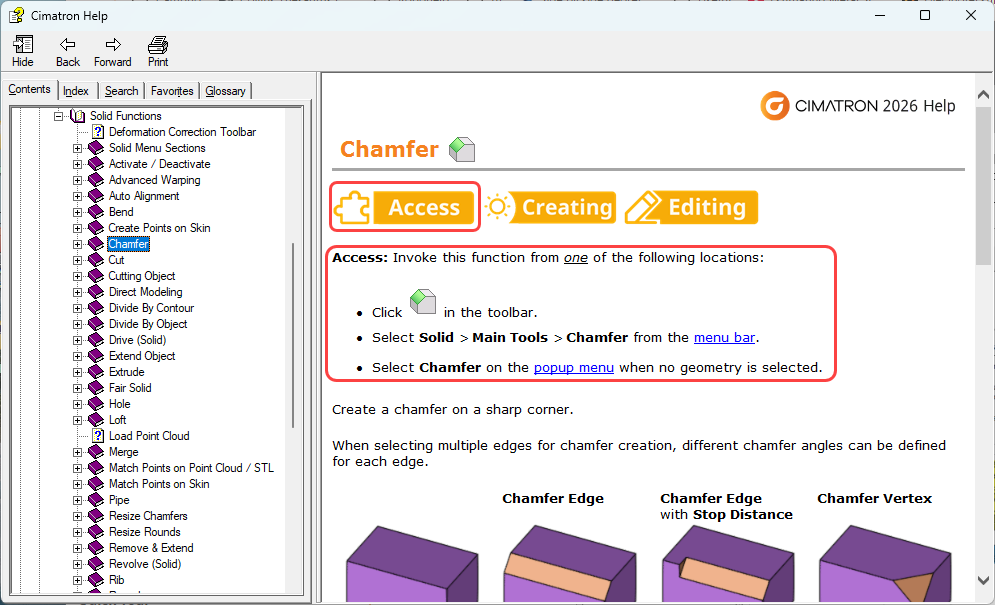Print the help topic
Viewport: 995px width, 605px height.
[158, 51]
